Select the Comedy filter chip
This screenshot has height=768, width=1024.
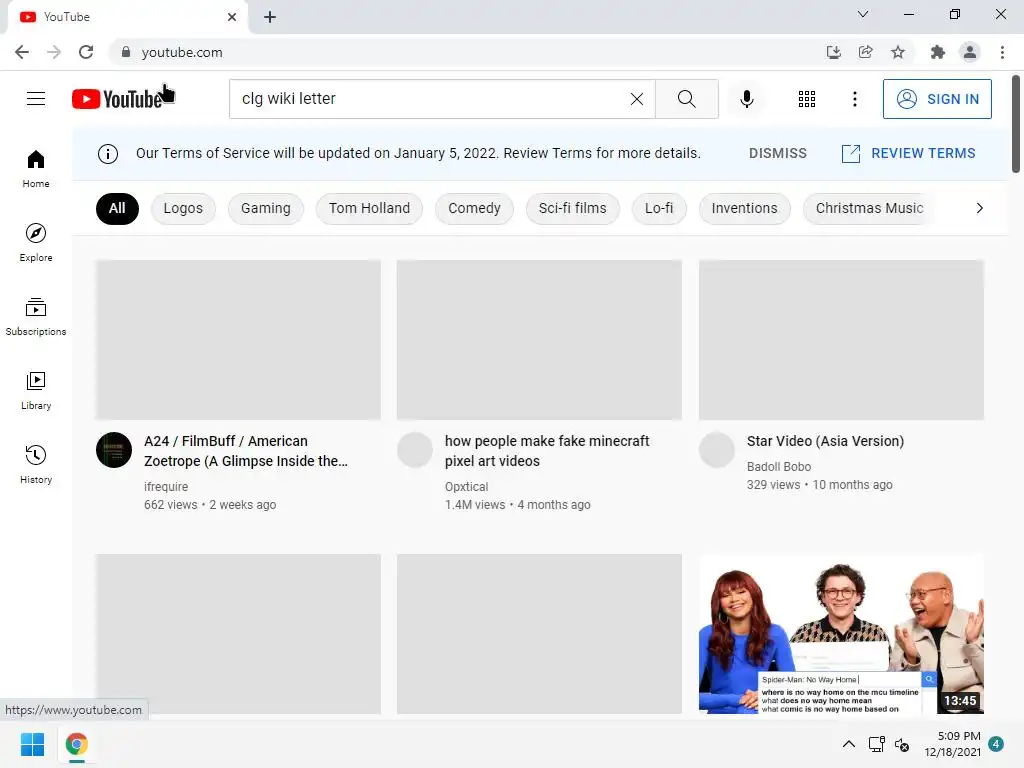(x=474, y=208)
